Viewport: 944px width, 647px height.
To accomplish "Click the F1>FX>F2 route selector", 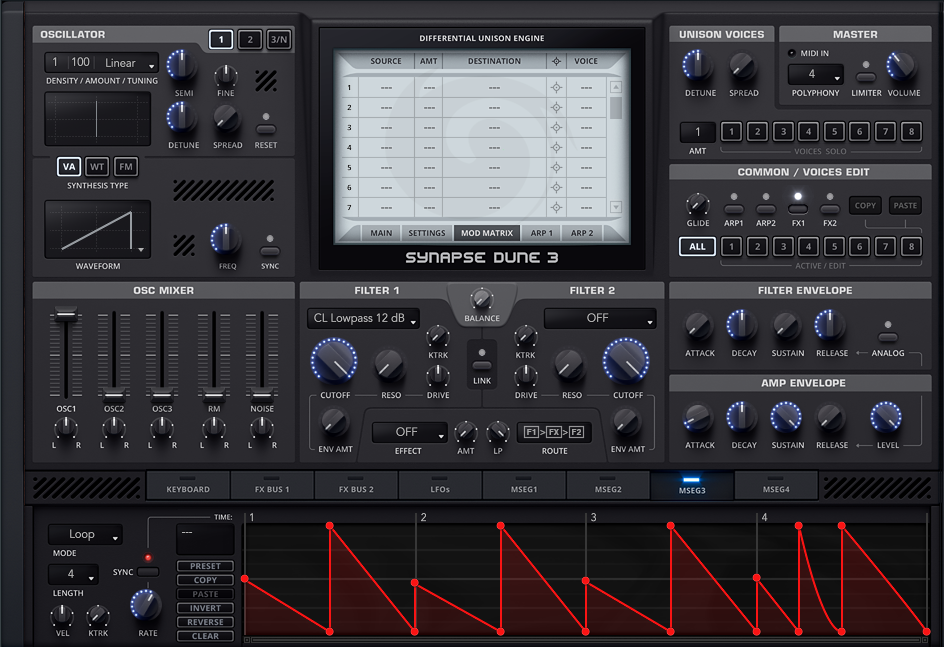I will pyautogui.click(x=554, y=432).
